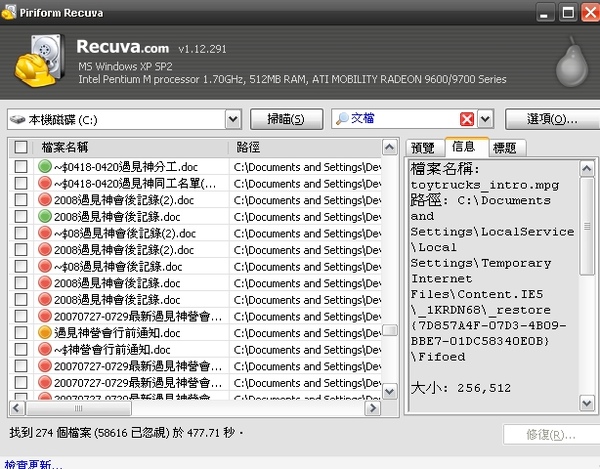Click the version text v1.12.291
Viewport: 600px width, 469px height.
[202, 49]
